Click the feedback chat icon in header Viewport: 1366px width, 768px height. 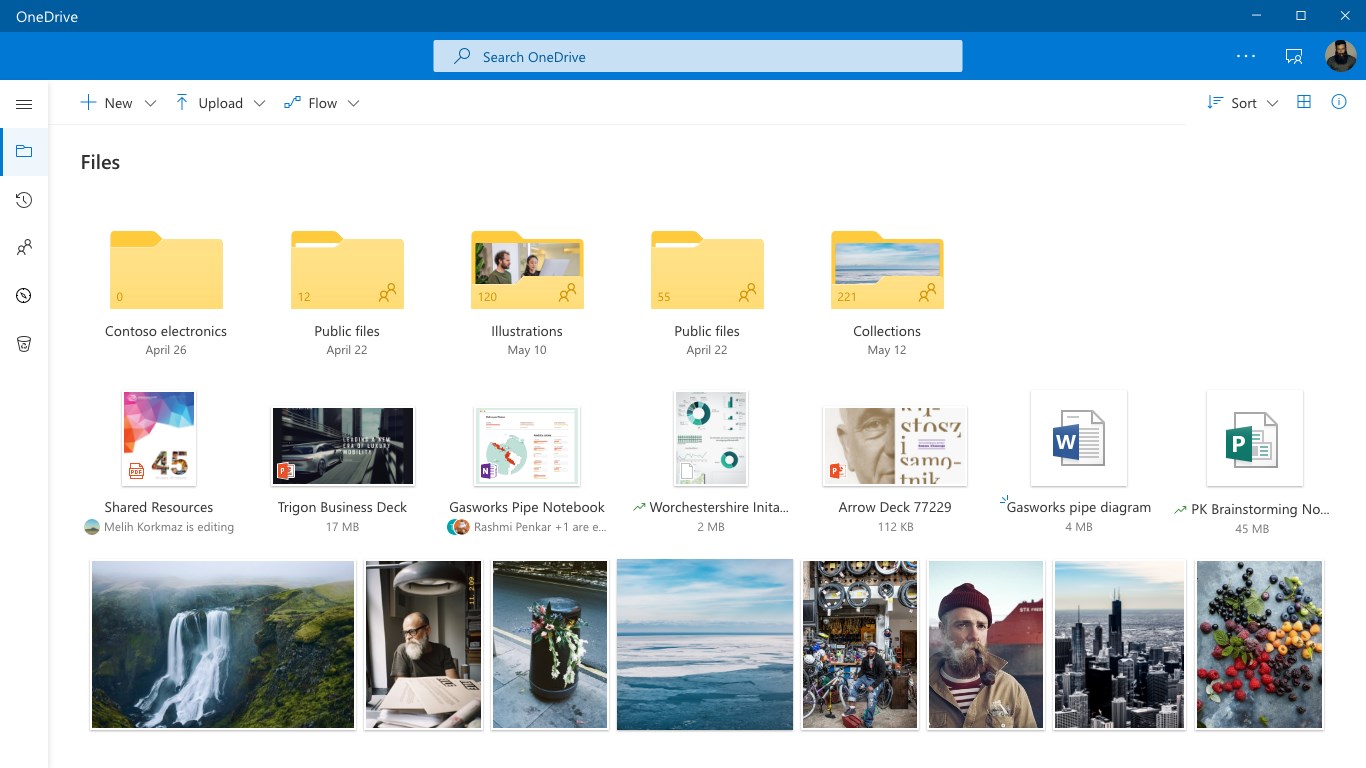[1294, 56]
